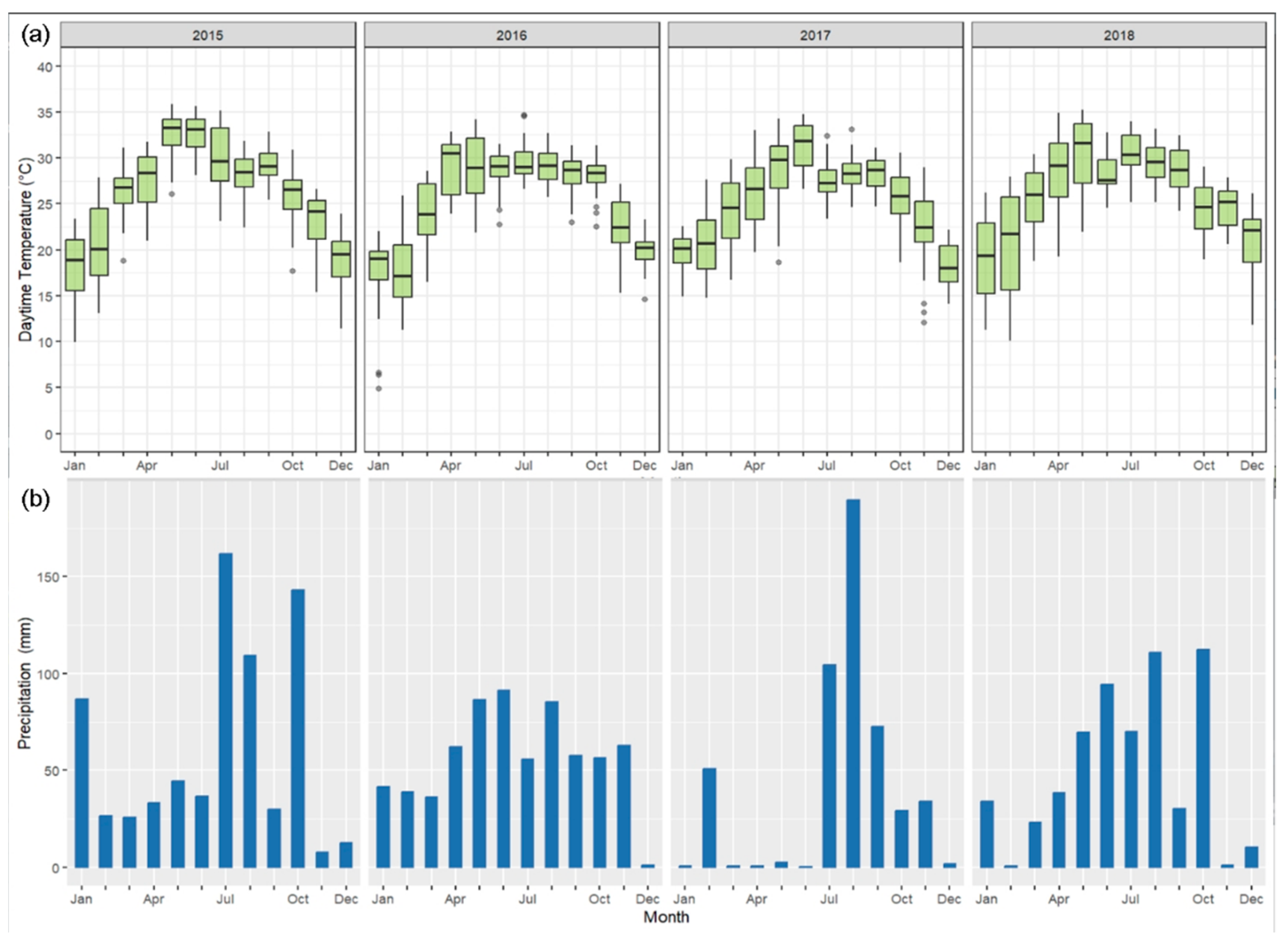Viewport: 1288px width, 948px height.
Task: Click the lowest November 2017 outlier dot
Action: [x=924, y=322]
